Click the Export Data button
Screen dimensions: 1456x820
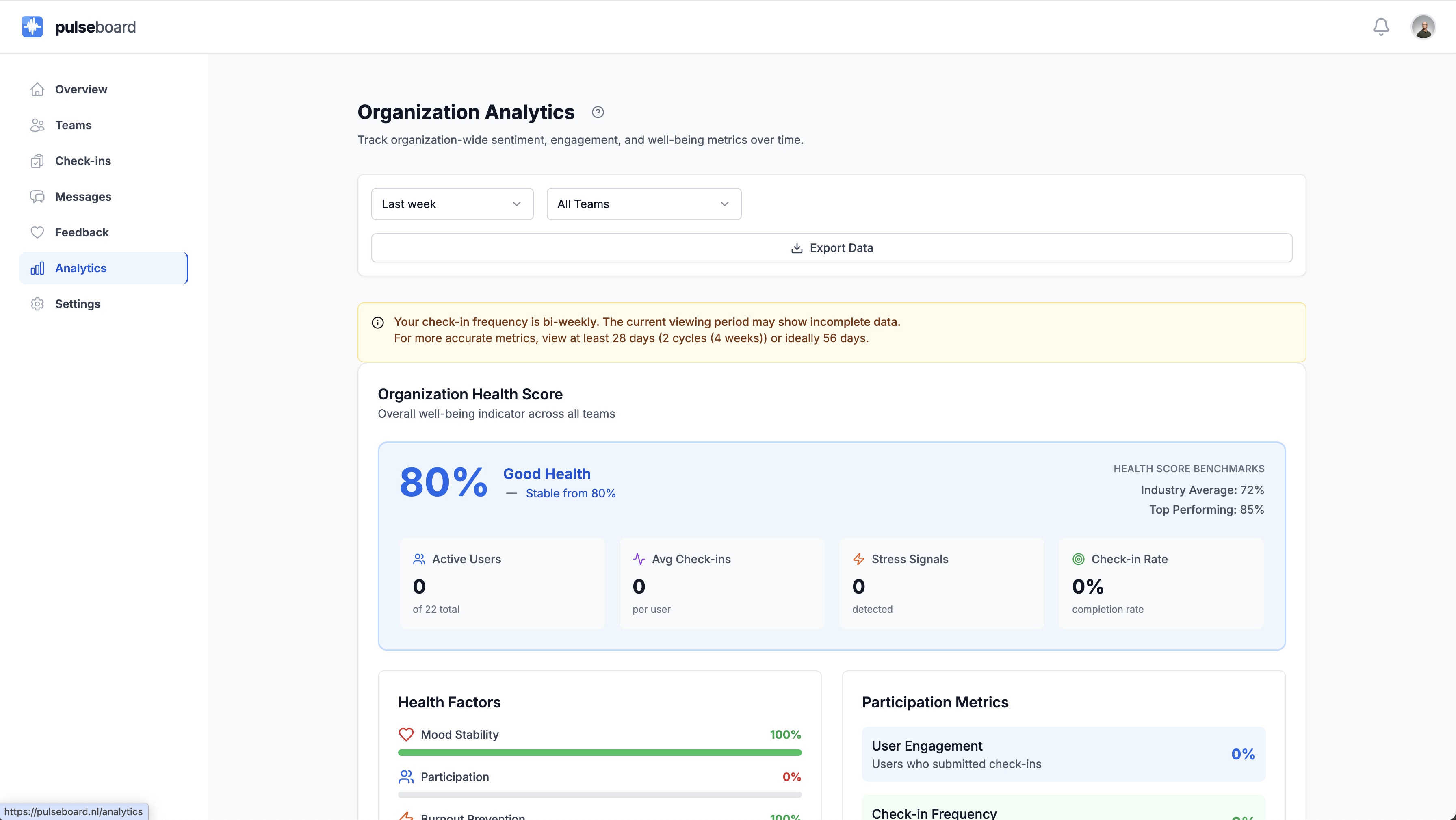coord(831,248)
